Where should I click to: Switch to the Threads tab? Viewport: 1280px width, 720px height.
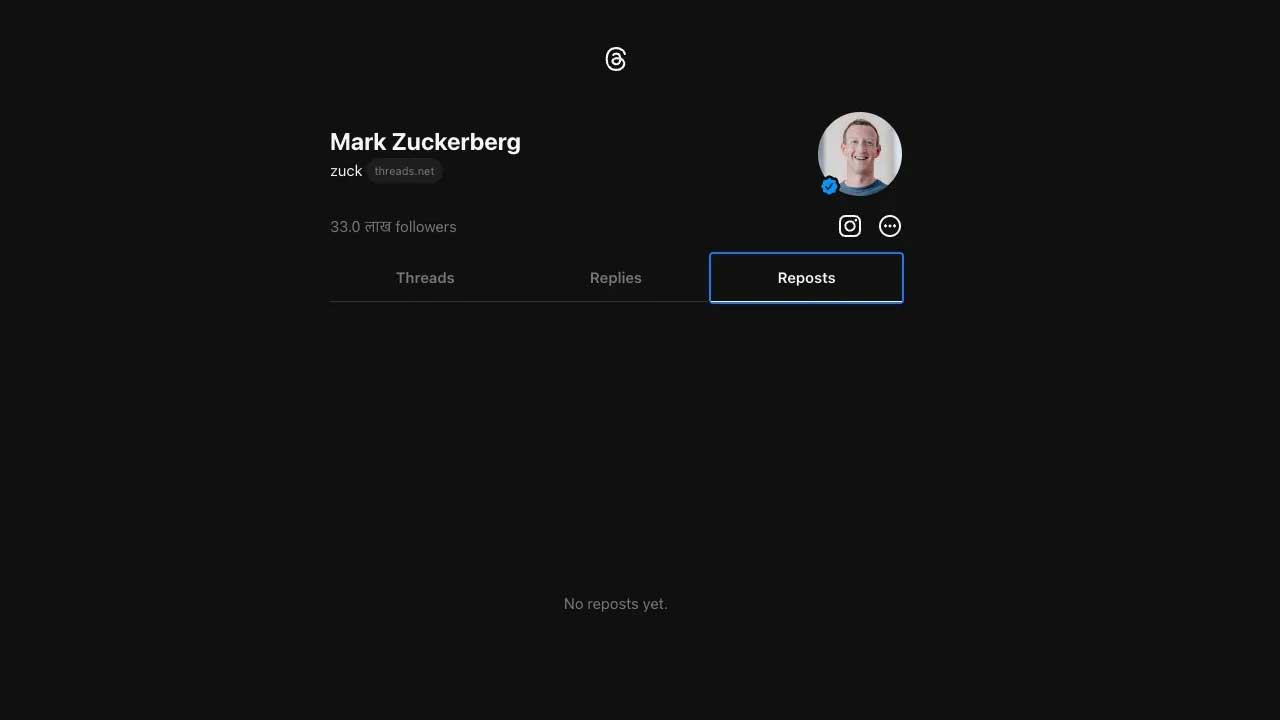pos(425,278)
